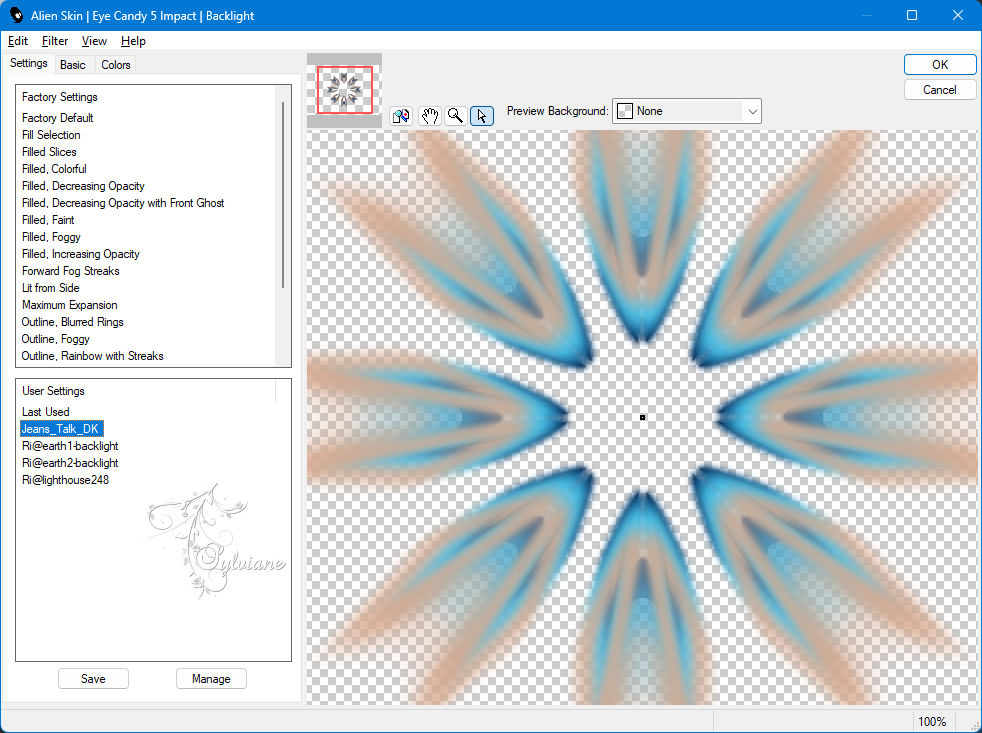Select the Filled Slices preset
The height and width of the screenshot is (733, 982).
(49, 152)
